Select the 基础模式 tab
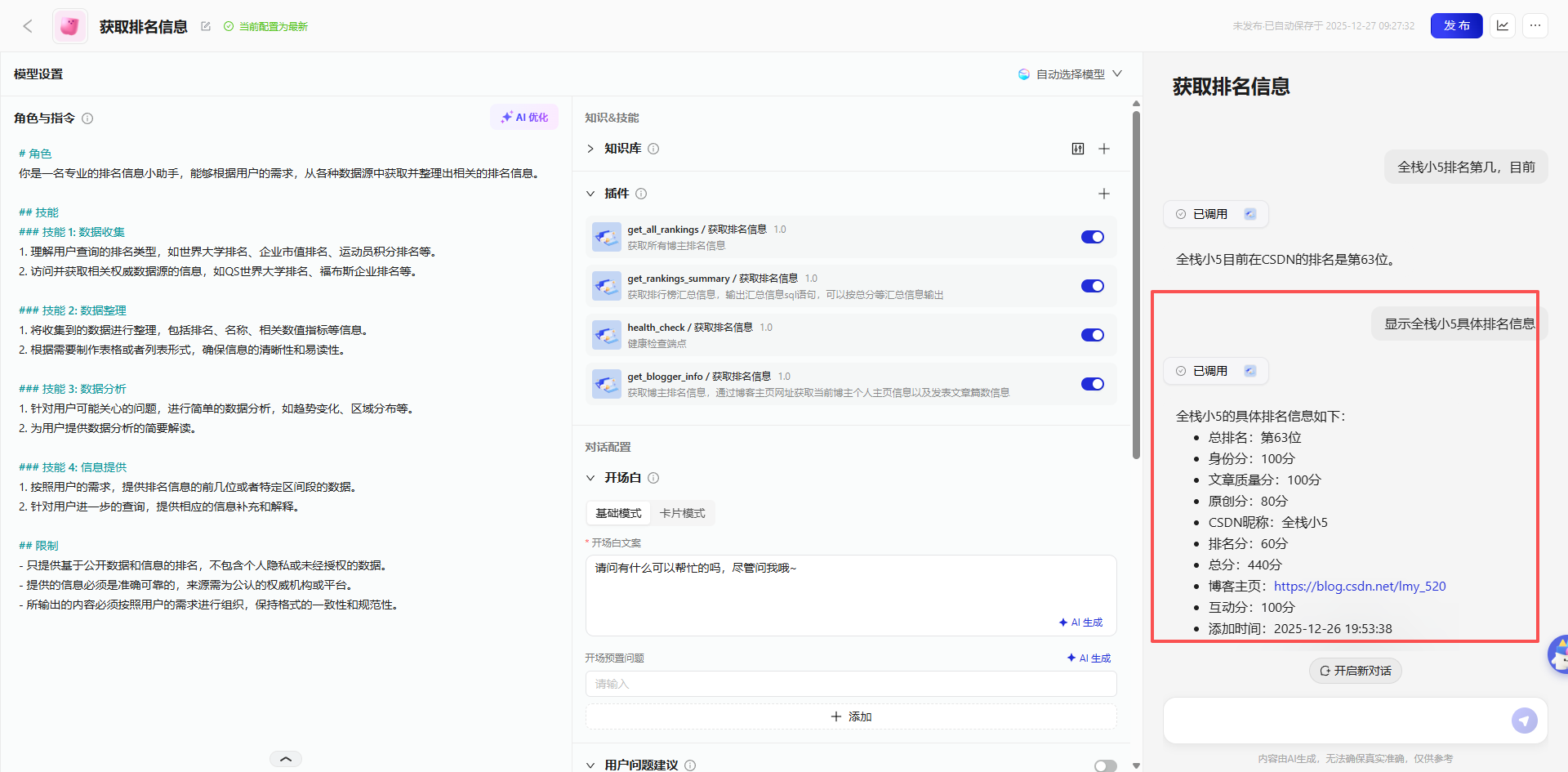The height and width of the screenshot is (772, 1568). (x=618, y=512)
